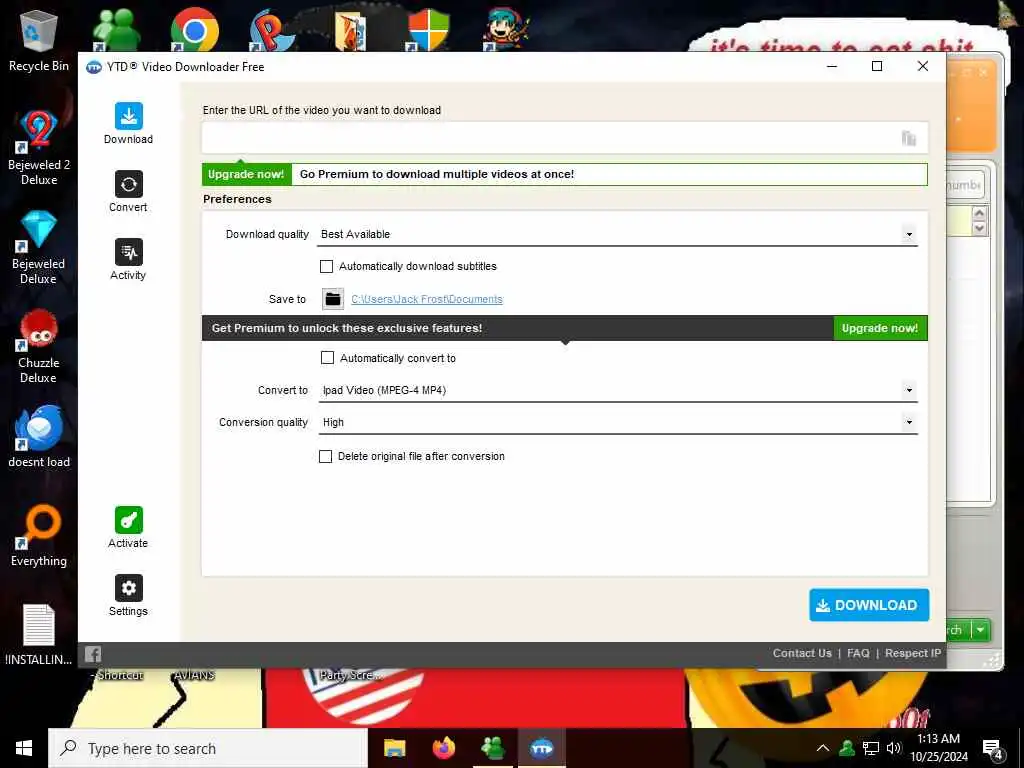Open Recycle Bin on the desktop

tap(39, 40)
